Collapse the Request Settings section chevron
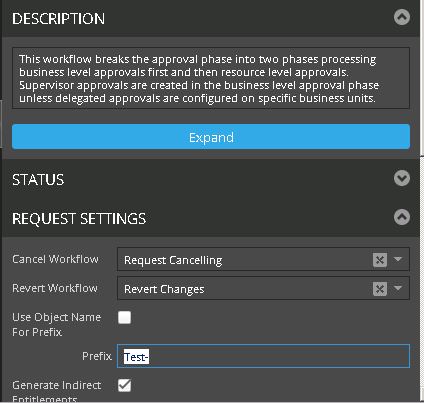This screenshot has width=424, height=403. pos(402,217)
